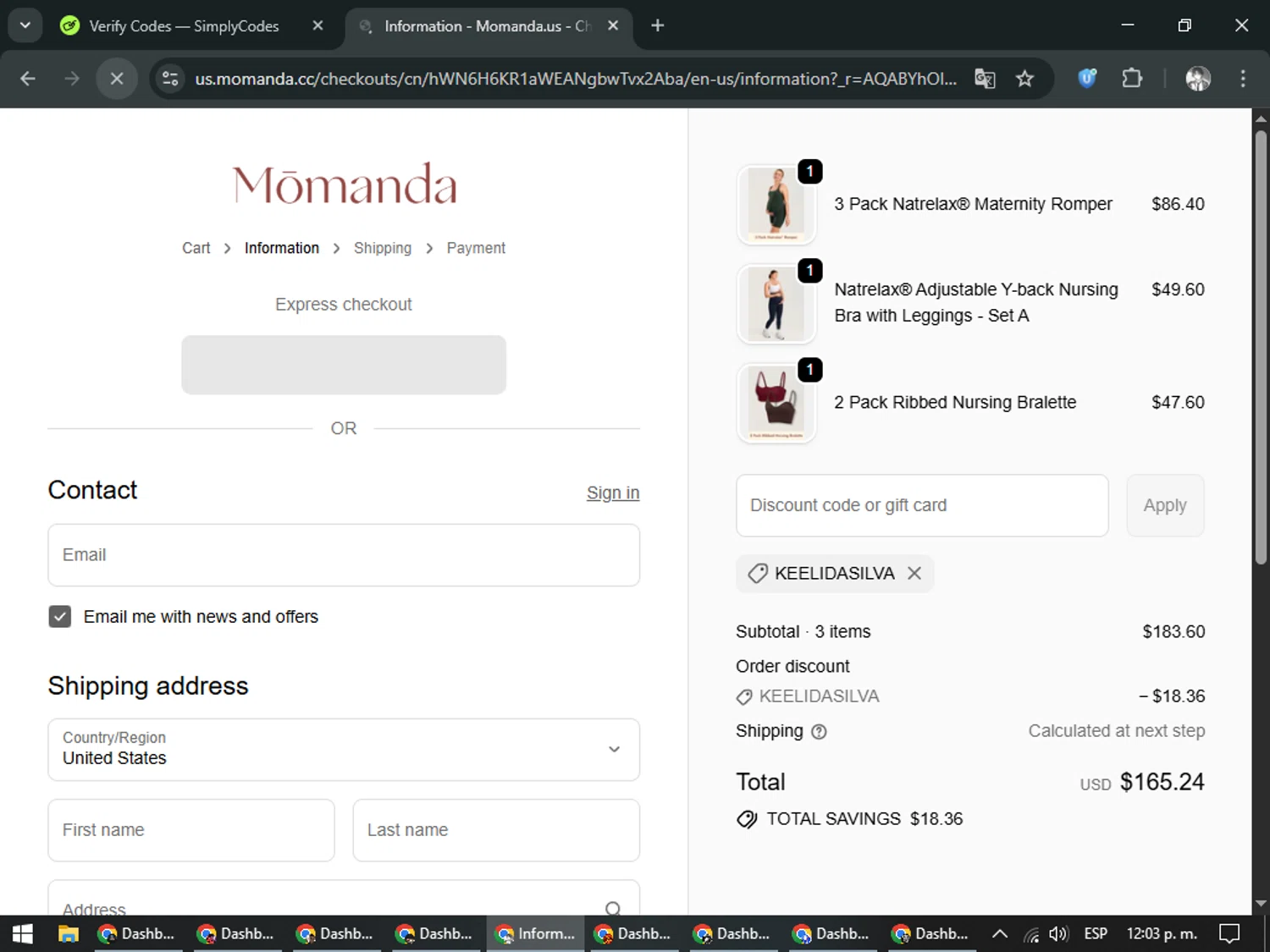
Task: Click the address search magnifier icon
Action: coord(613,908)
